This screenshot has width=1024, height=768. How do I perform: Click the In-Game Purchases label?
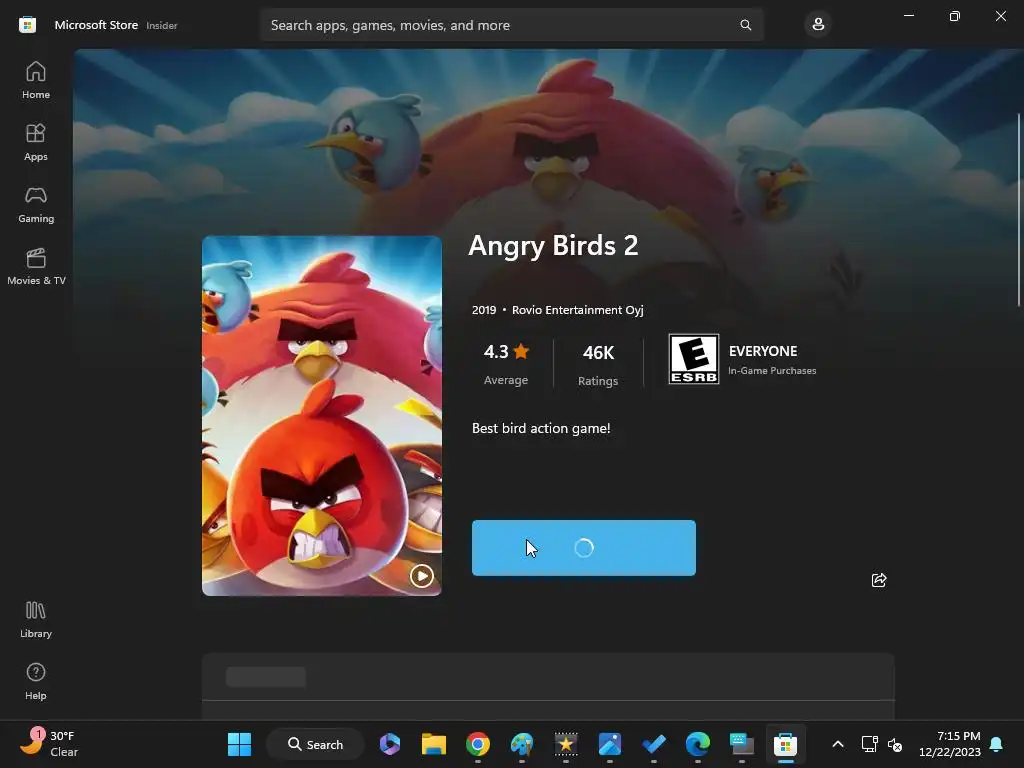tap(772, 371)
